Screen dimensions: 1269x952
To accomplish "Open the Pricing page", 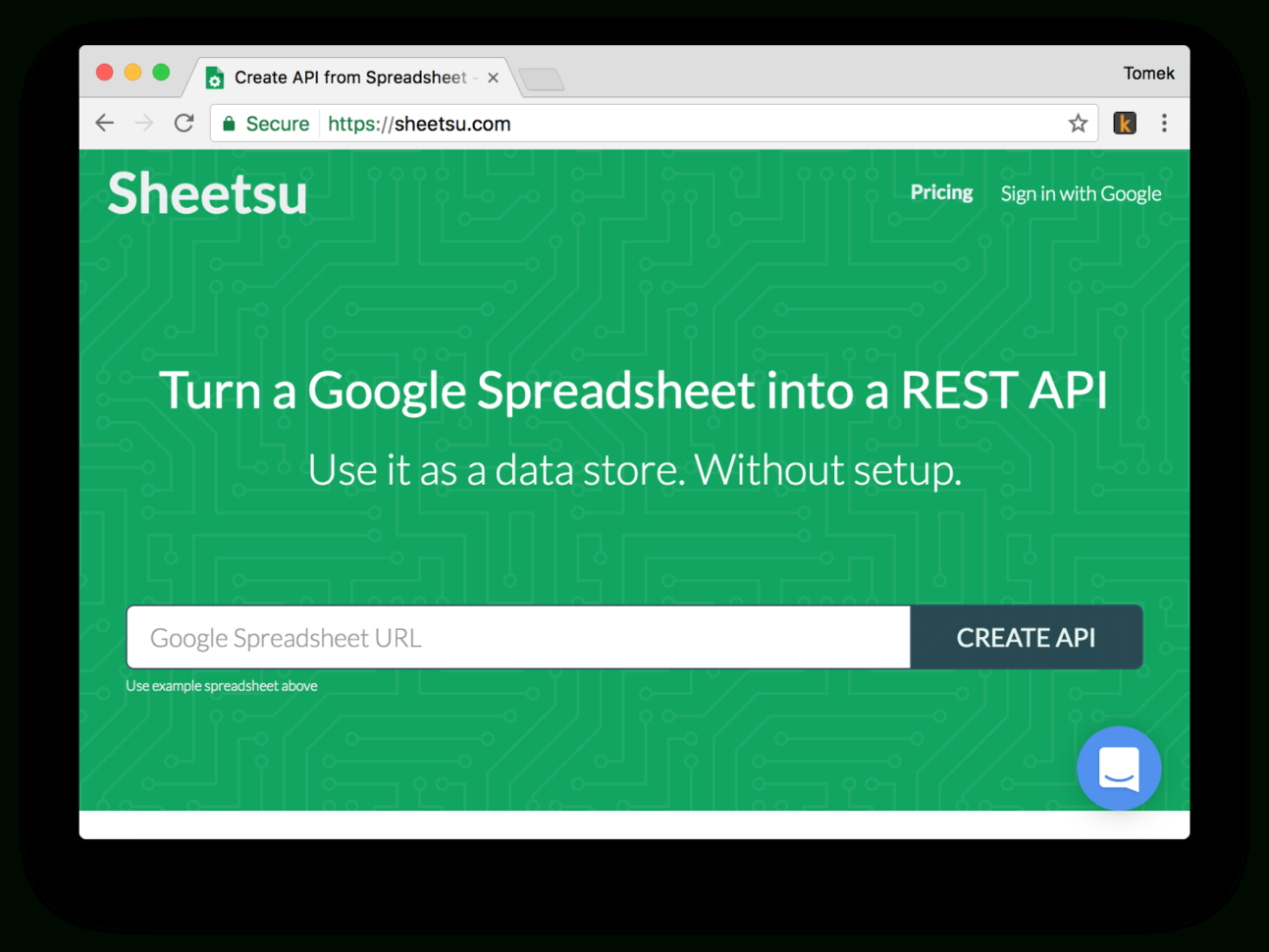I will (941, 192).
